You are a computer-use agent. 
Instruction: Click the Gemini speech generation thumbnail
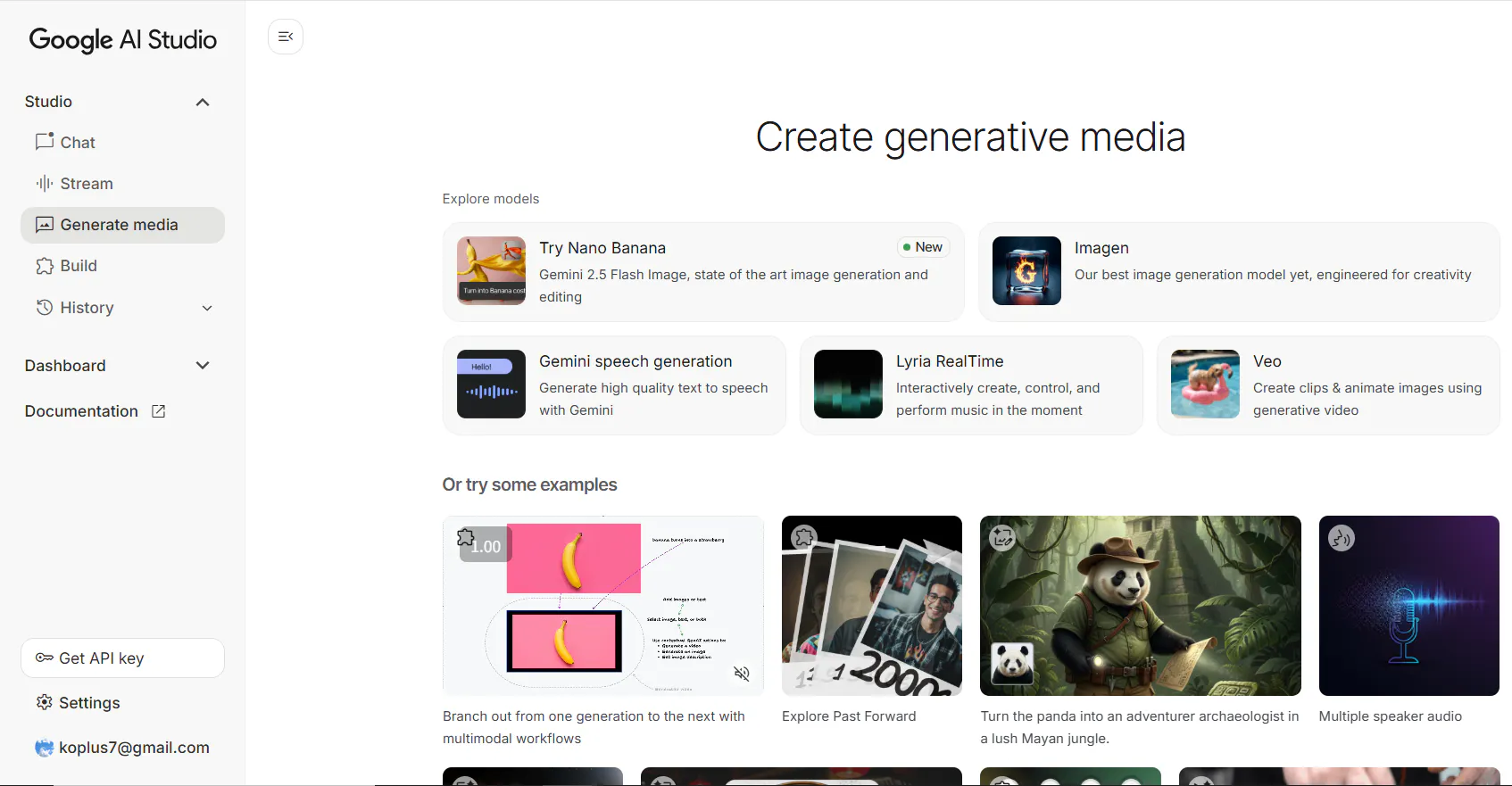click(491, 384)
